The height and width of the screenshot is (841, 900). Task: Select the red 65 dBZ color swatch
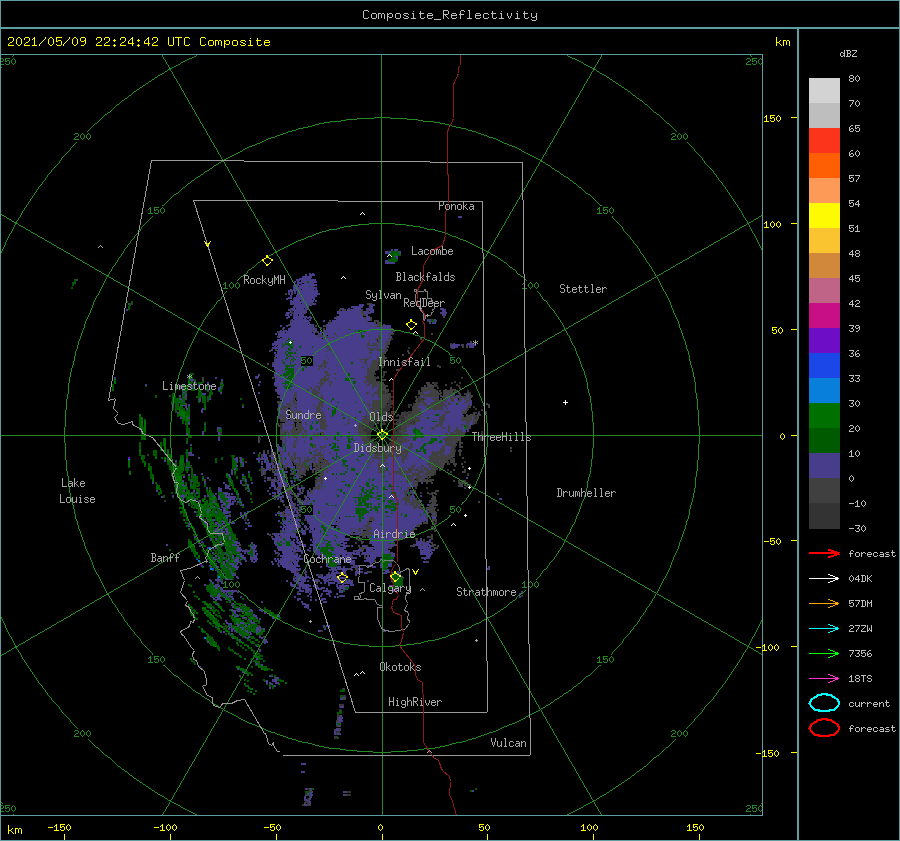(x=824, y=140)
